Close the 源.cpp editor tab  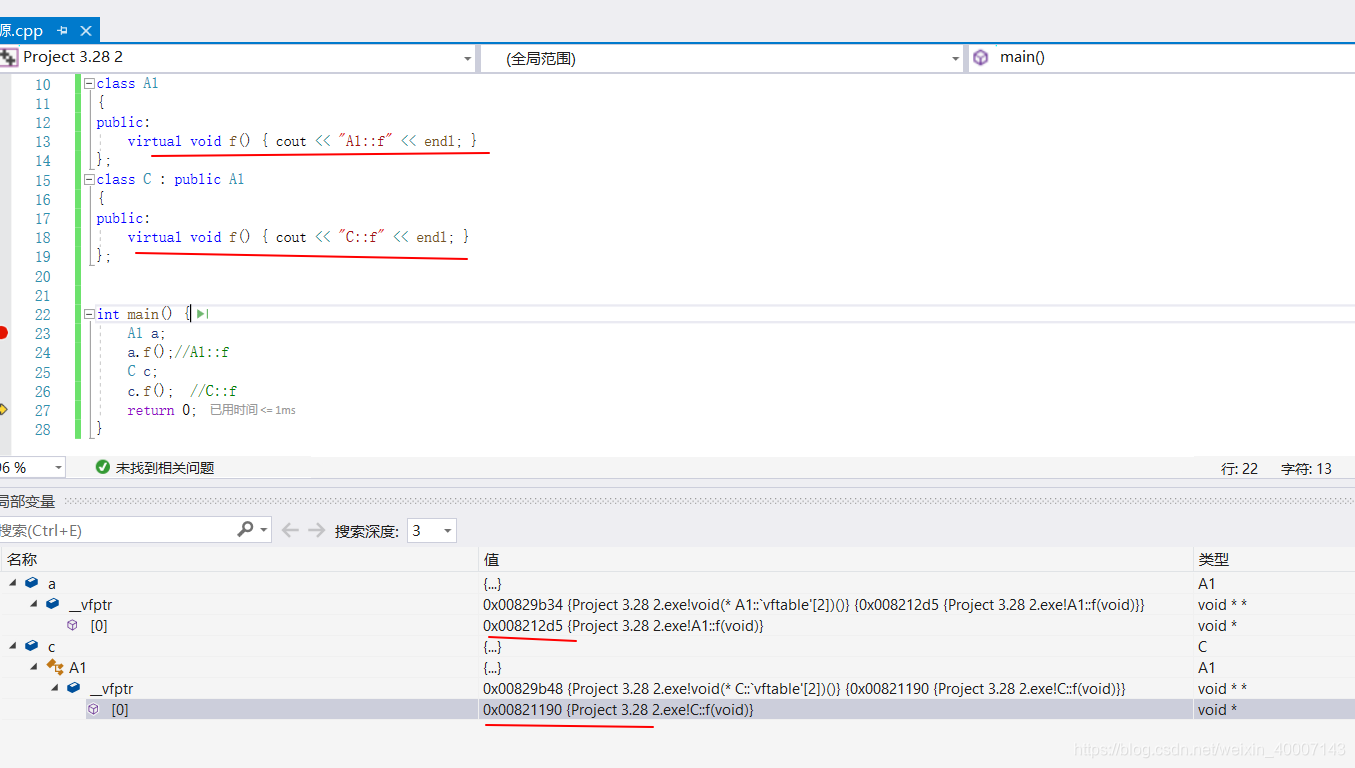pyautogui.click(x=85, y=31)
